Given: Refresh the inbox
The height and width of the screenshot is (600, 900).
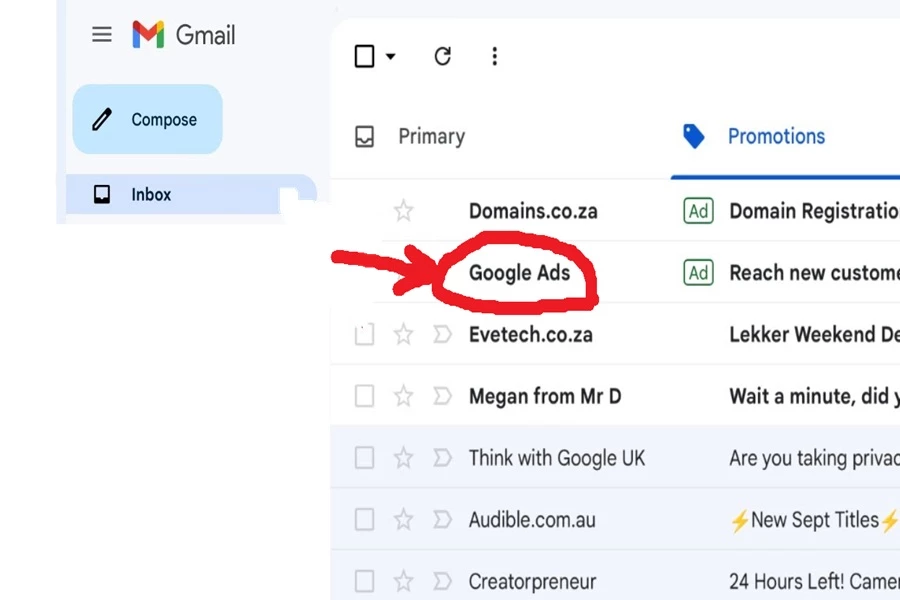Looking at the screenshot, I should coord(443,56).
